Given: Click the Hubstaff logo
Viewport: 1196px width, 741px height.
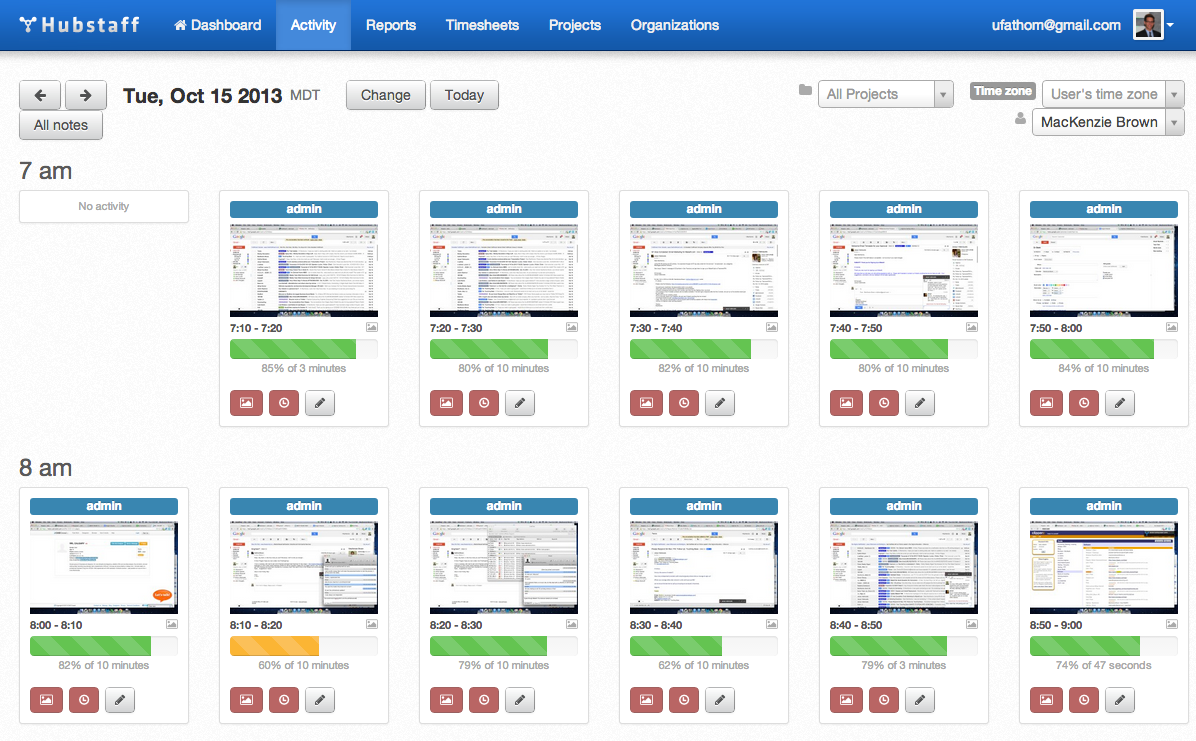Looking at the screenshot, I should (x=80, y=25).
